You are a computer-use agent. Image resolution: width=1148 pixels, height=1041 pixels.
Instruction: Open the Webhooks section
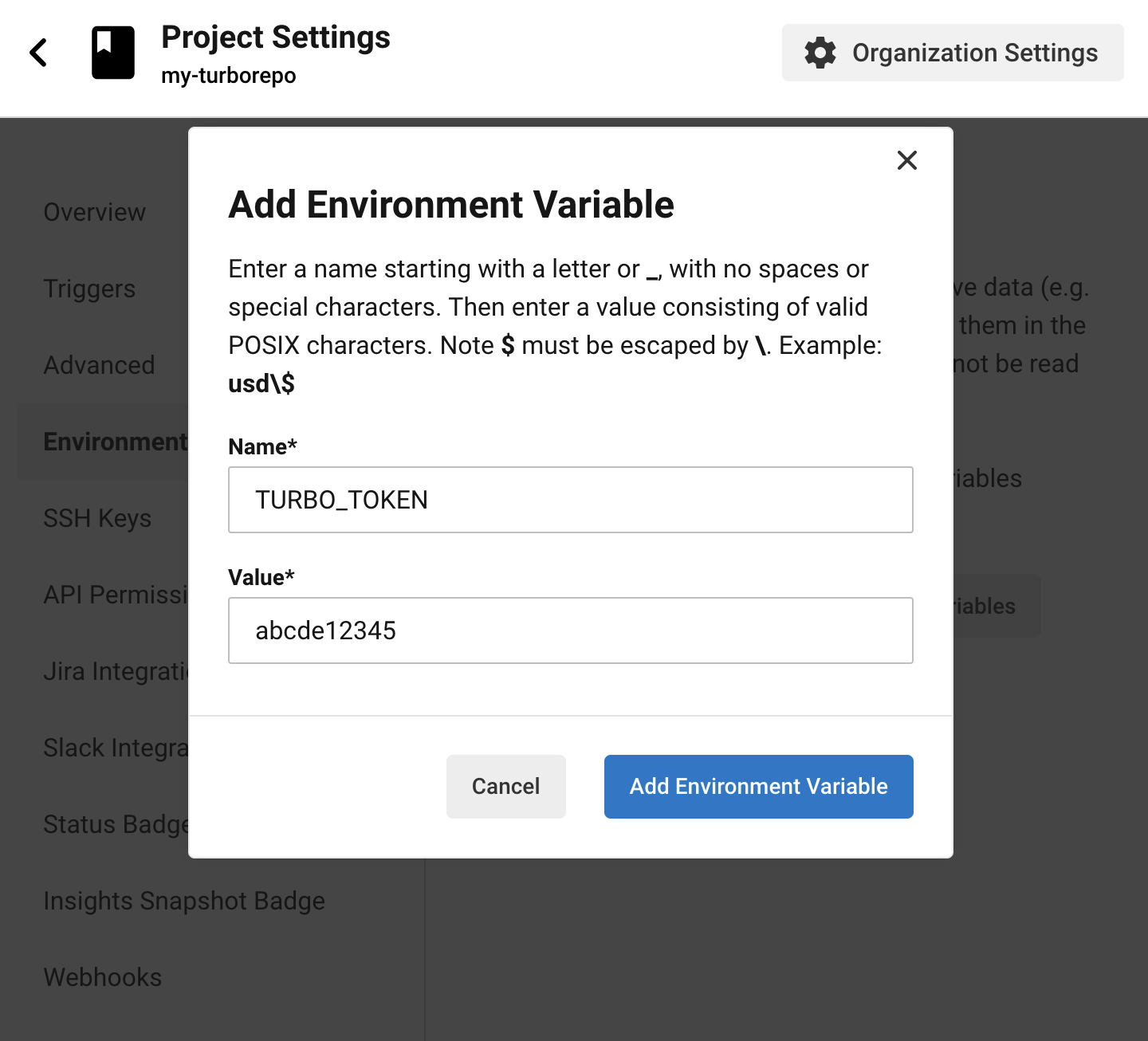pyautogui.click(x=102, y=977)
